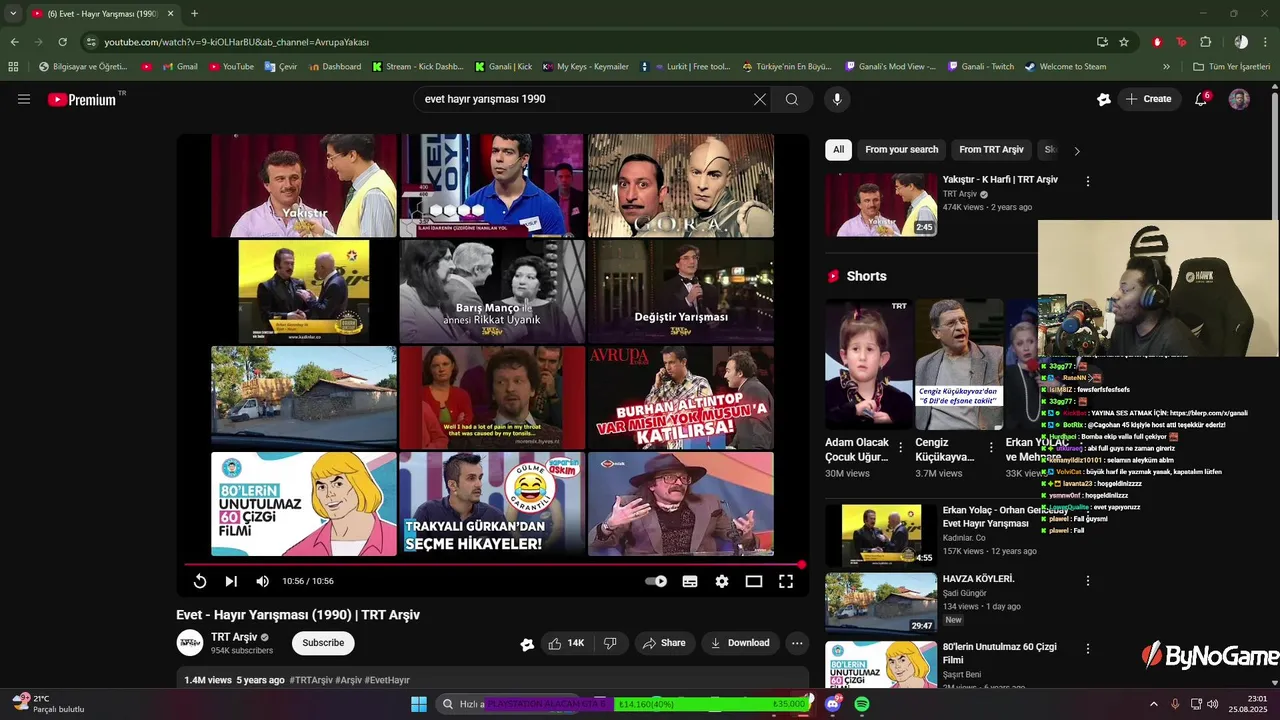1280x720 pixels.
Task: Subscribe to TRT Arşiv
Action: point(323,643)
